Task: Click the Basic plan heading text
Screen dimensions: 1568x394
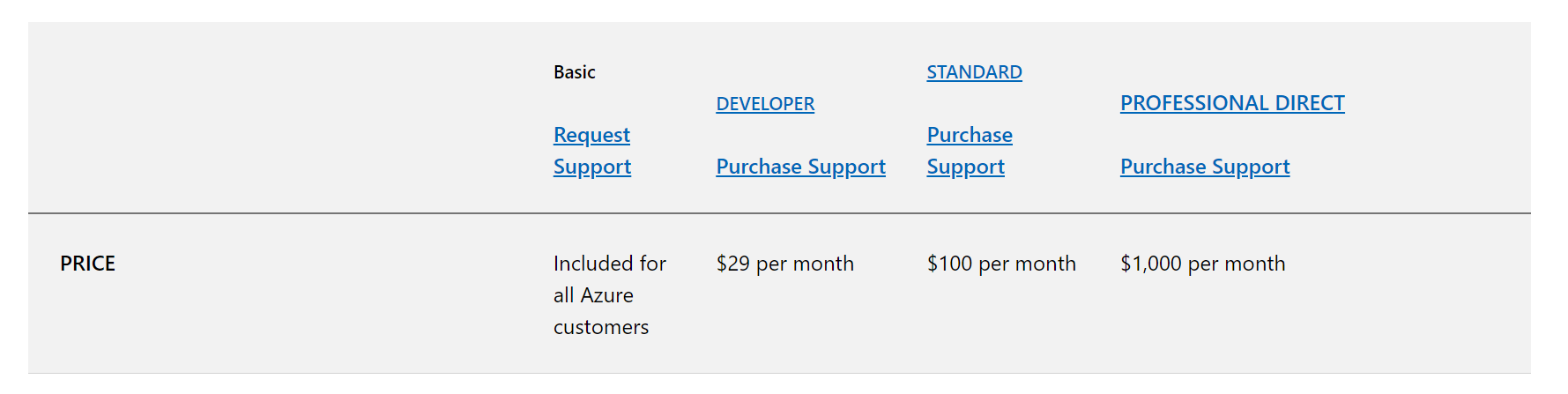Action: [575, 72]
